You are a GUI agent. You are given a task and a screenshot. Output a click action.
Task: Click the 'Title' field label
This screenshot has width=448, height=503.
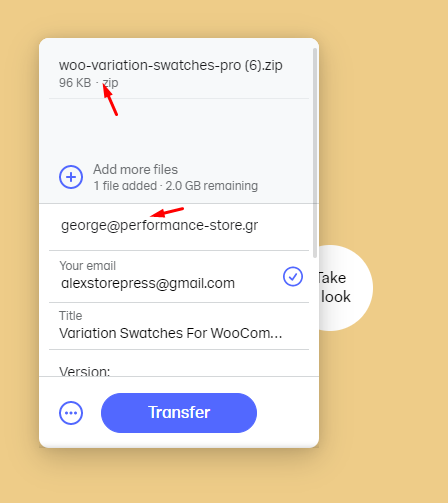pos(70,315)
